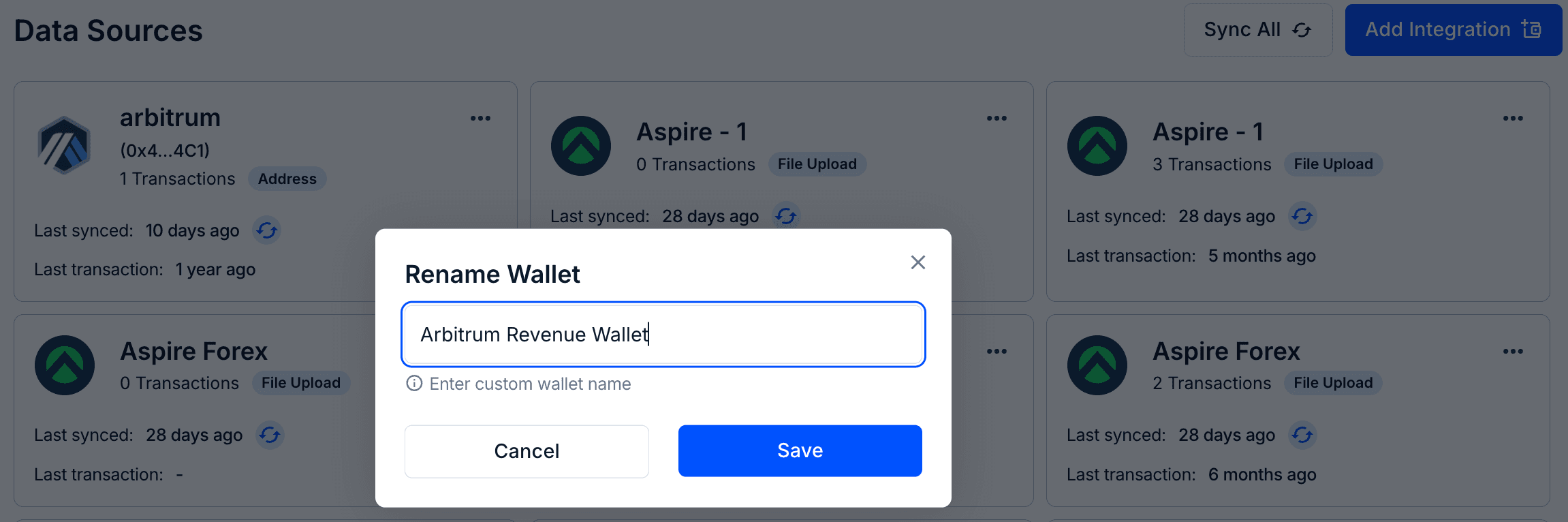This screenshot has width=1568, height=522.
Task: Click the Aspire logo on 3 Transactions card
Action: [1097, 146]
